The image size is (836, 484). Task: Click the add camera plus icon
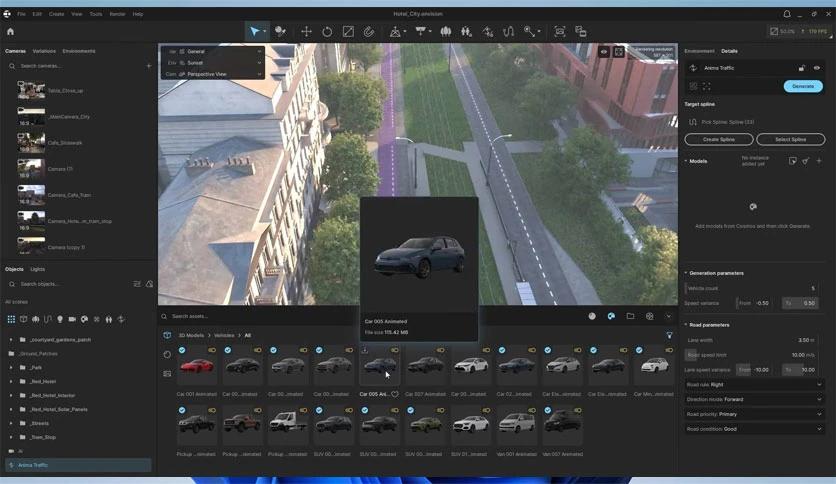[149, 66]
